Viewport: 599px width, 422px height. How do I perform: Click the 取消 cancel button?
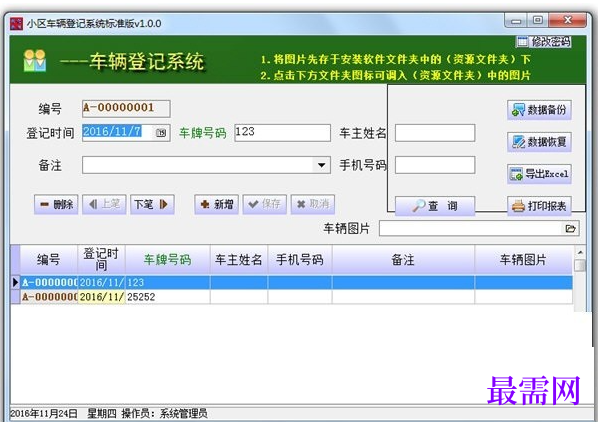[x=312, y=204]
